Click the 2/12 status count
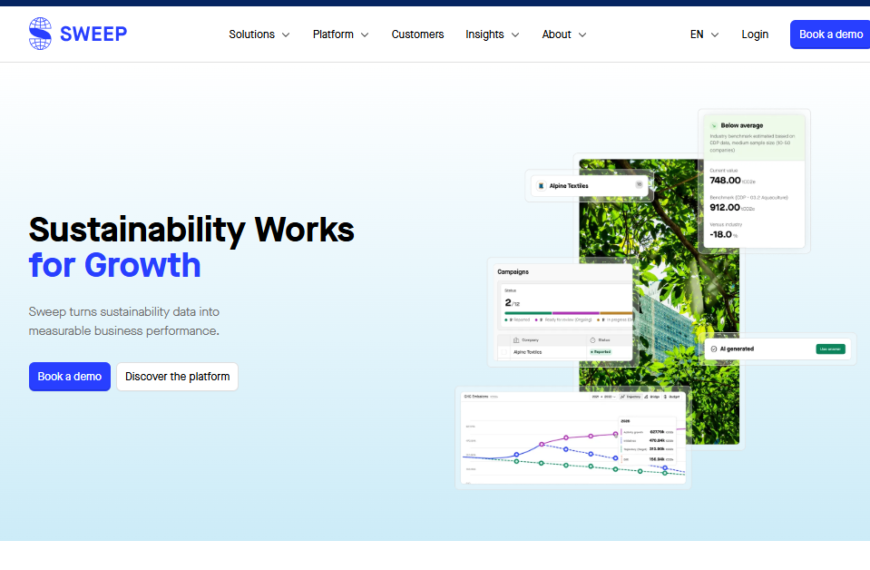This screenshot has width=870, height=570. pos(512,302)
